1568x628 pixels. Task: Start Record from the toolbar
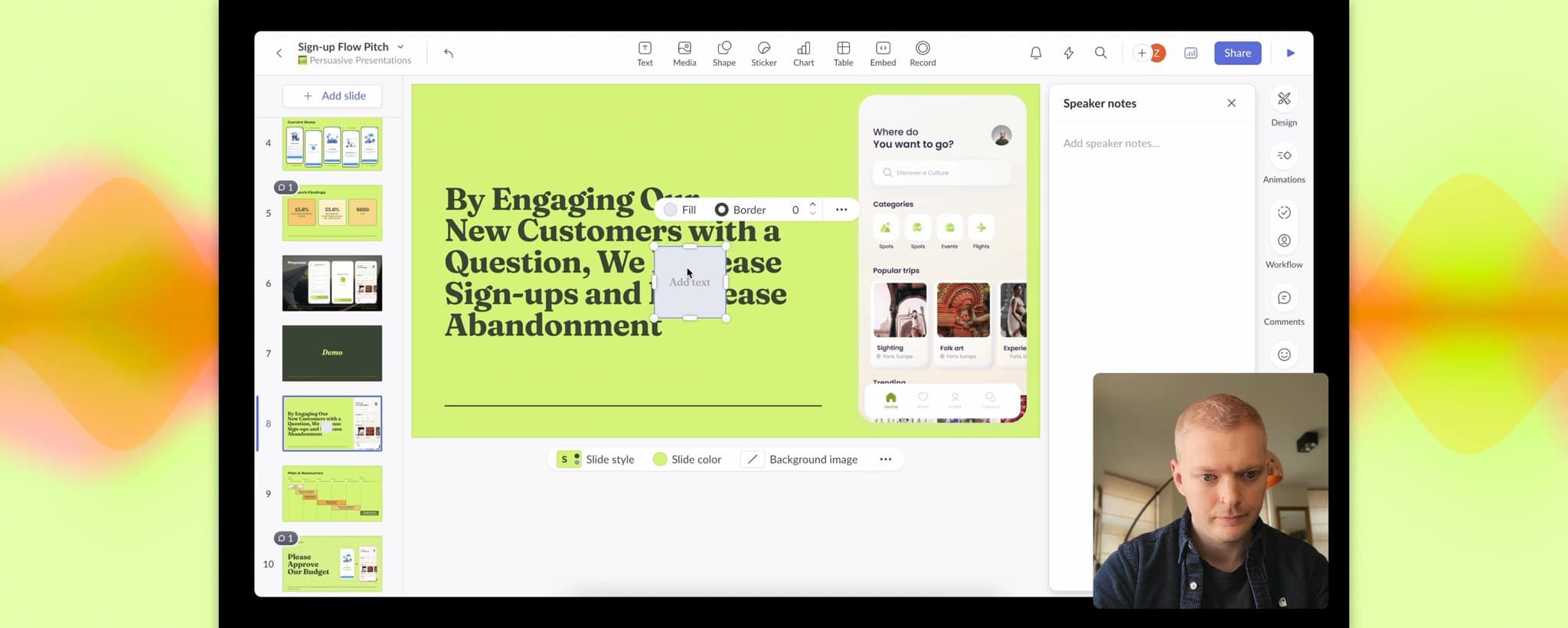[923, 54]
